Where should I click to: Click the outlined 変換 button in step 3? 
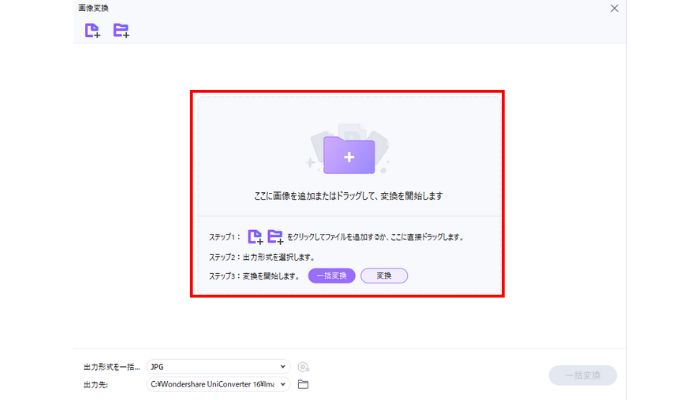click(384, 275)
